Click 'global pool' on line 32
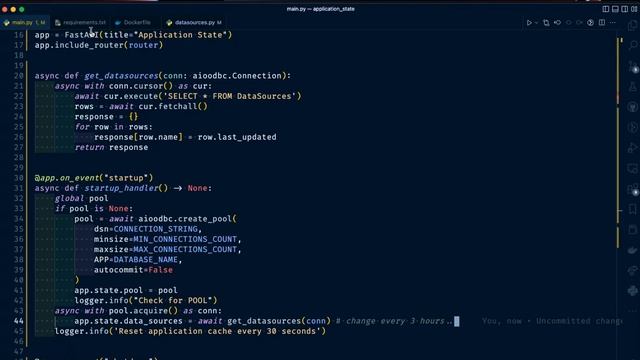This screenshot has height=360, width=640. (82, 198)
